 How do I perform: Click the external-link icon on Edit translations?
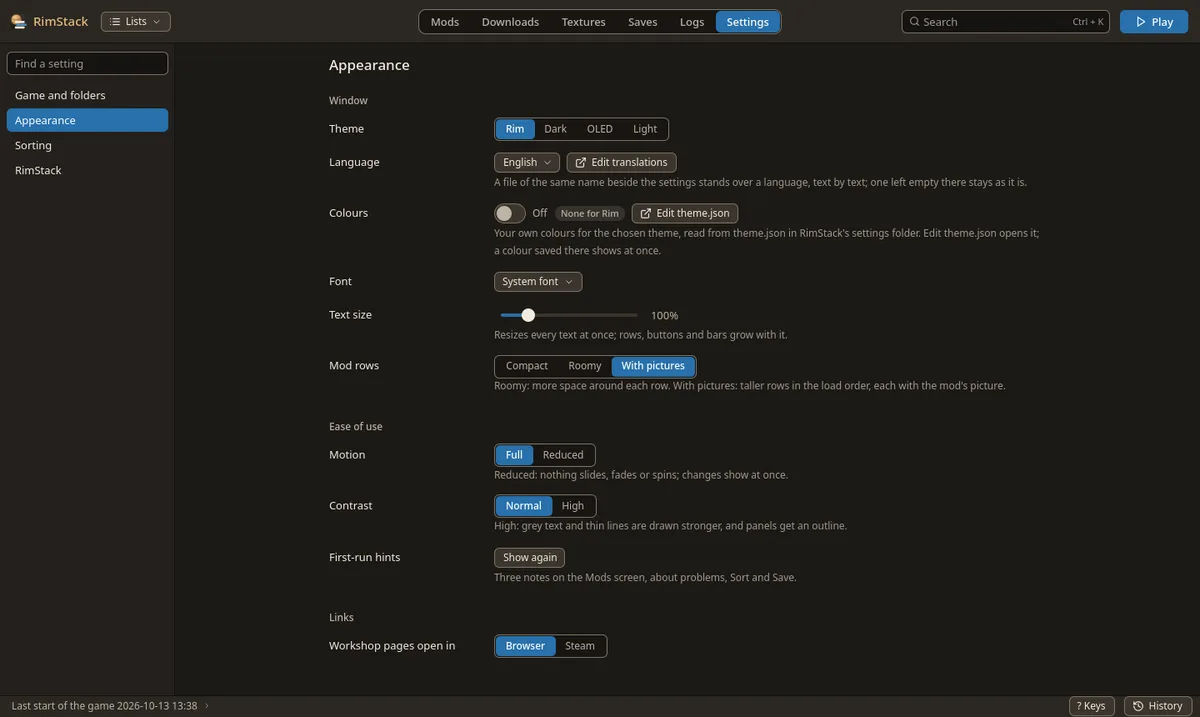[x=581, y=162]
